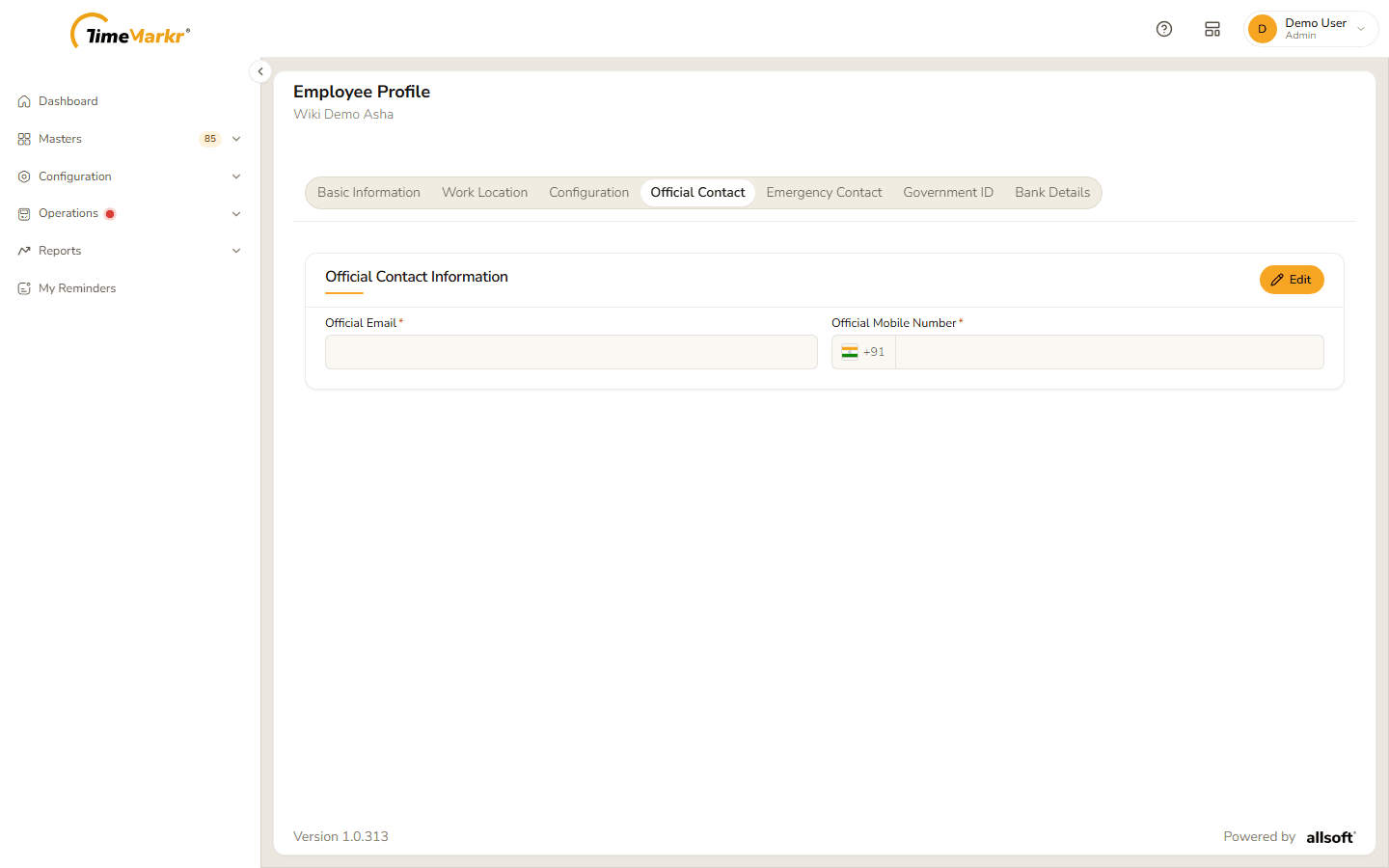Open the Dashboard link in sidebar
Screen dimensions: 1389x868
click(68, 101)
